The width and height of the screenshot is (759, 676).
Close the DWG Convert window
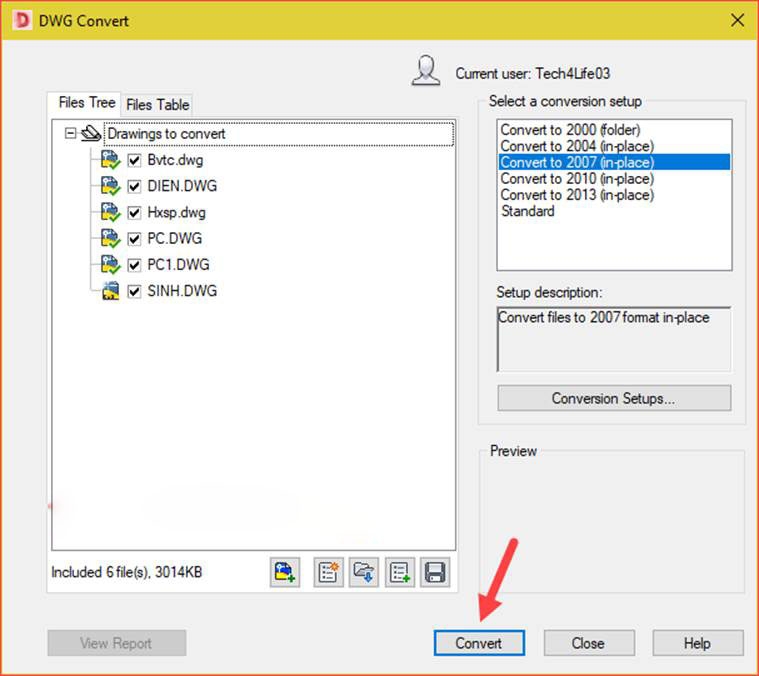point(737,20)
